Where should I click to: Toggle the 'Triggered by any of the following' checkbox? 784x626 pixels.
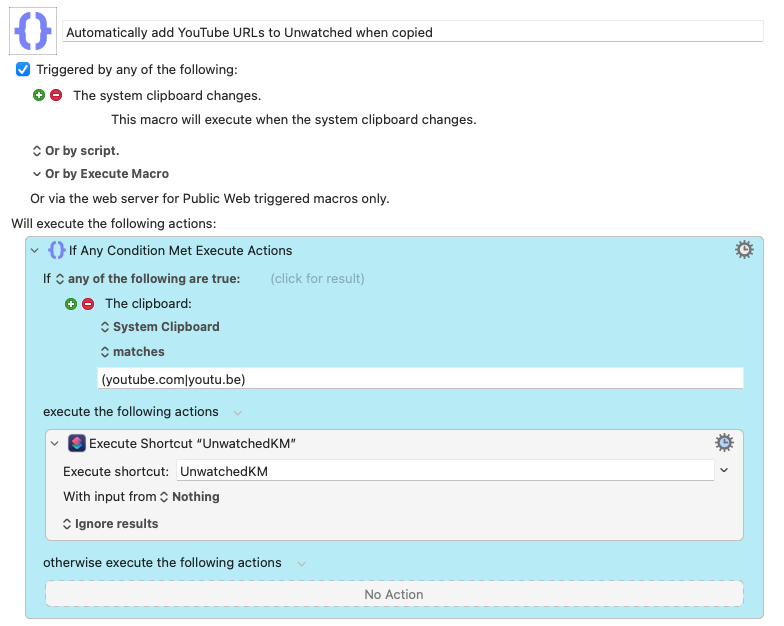pos(23,69)
